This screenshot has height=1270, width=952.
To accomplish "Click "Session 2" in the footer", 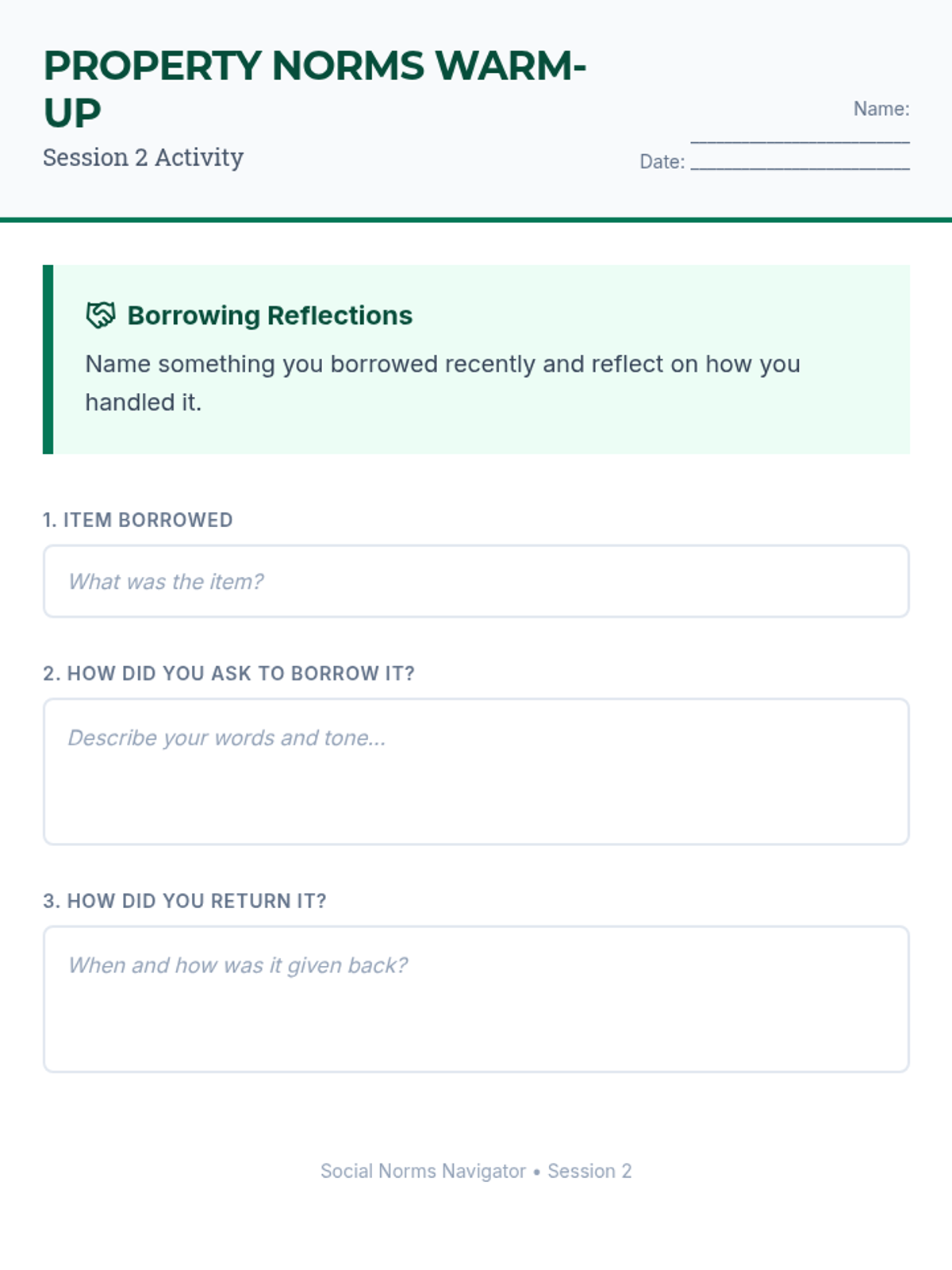I will [x=589, y=1171].
